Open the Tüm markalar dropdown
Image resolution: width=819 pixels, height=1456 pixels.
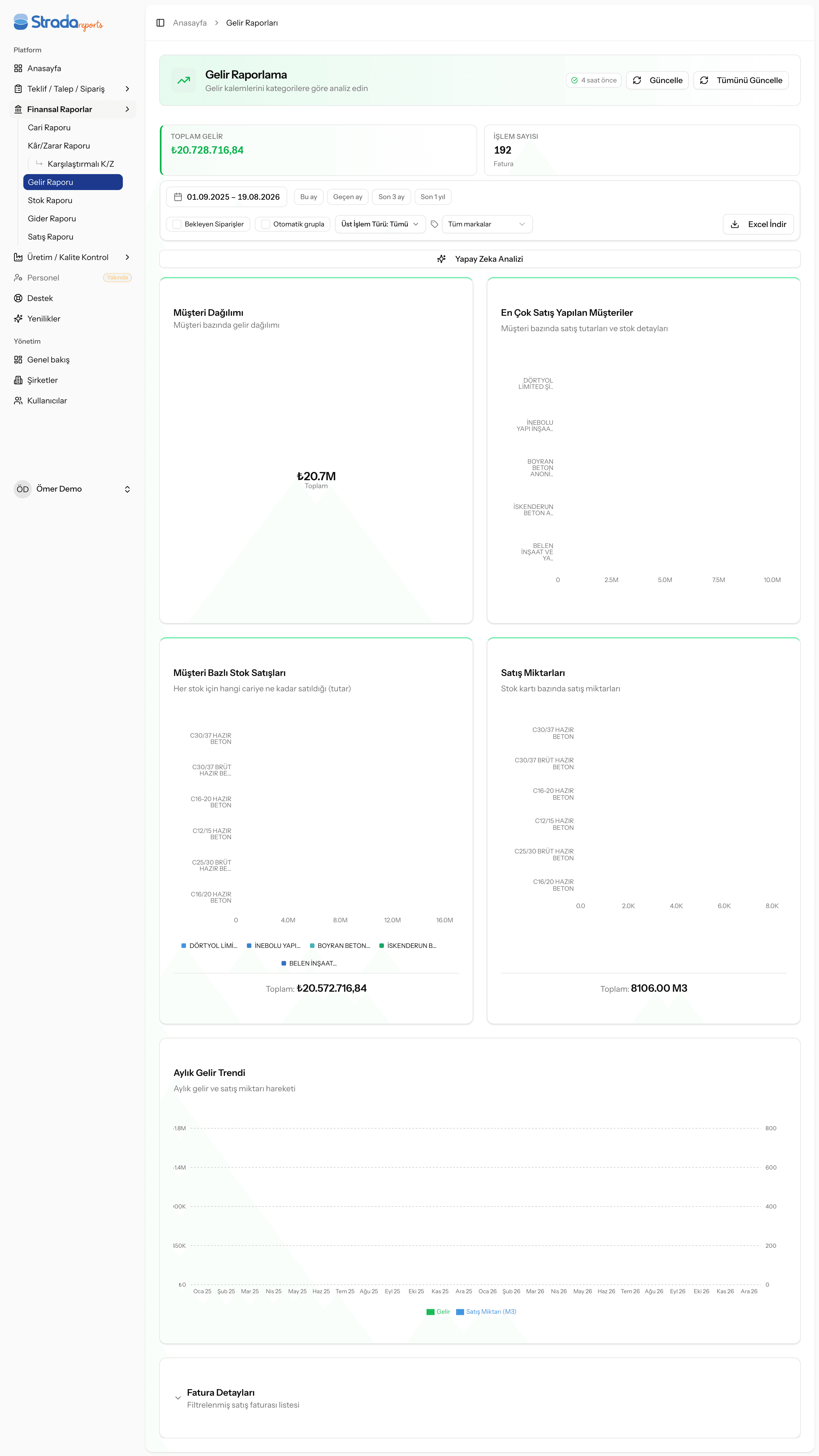click(487, 224)
